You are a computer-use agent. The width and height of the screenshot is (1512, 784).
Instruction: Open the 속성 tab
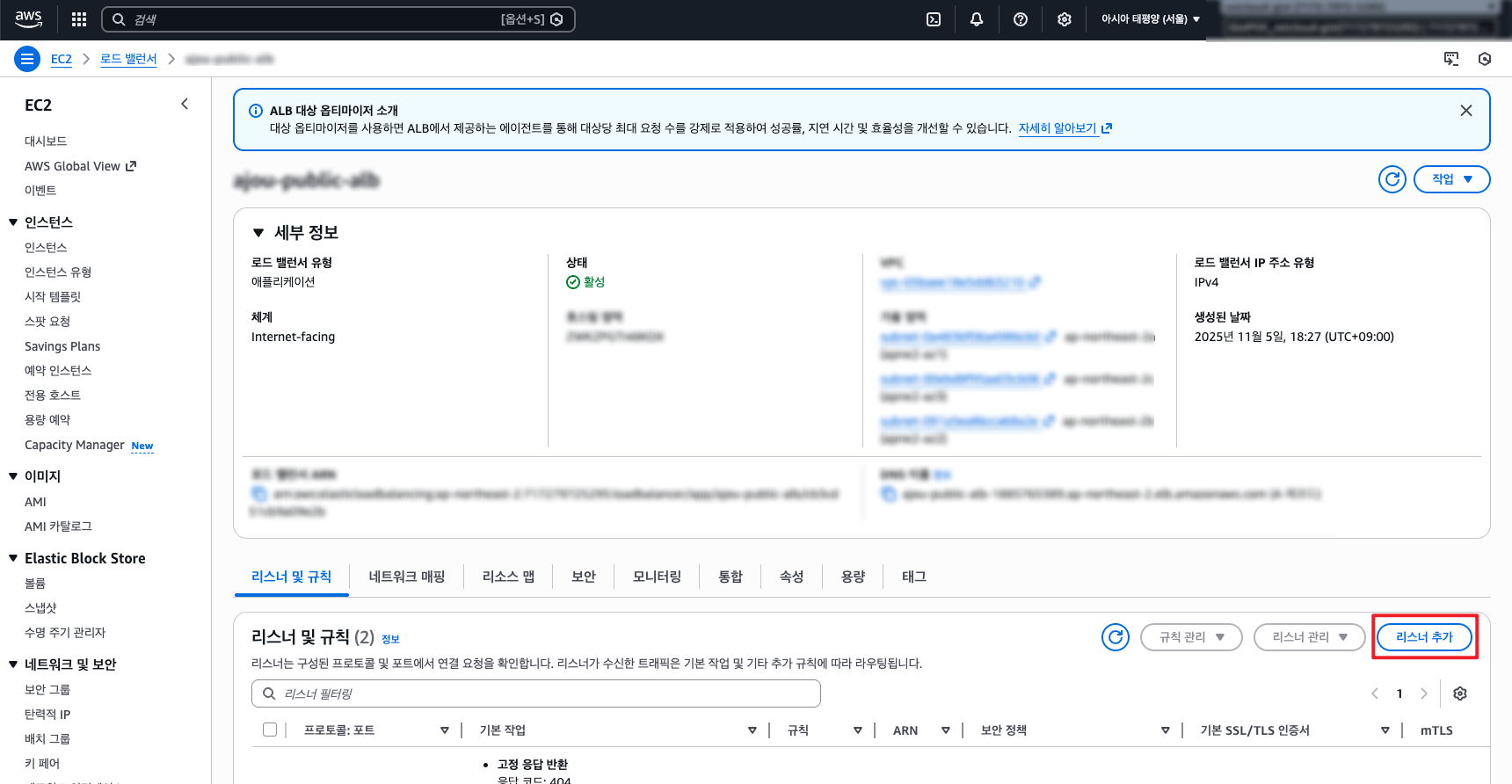tap(792, 577)
